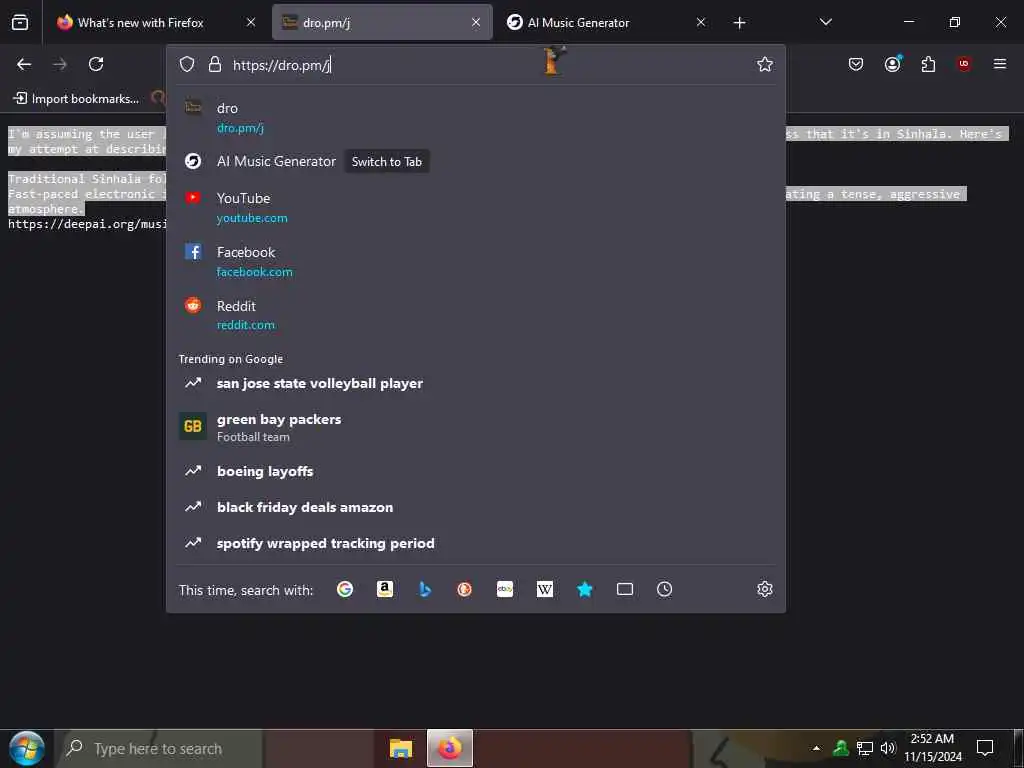Click Firefox icon on taskbar
The height and width of the screenshot is (768, 1024).
[450, 748]
